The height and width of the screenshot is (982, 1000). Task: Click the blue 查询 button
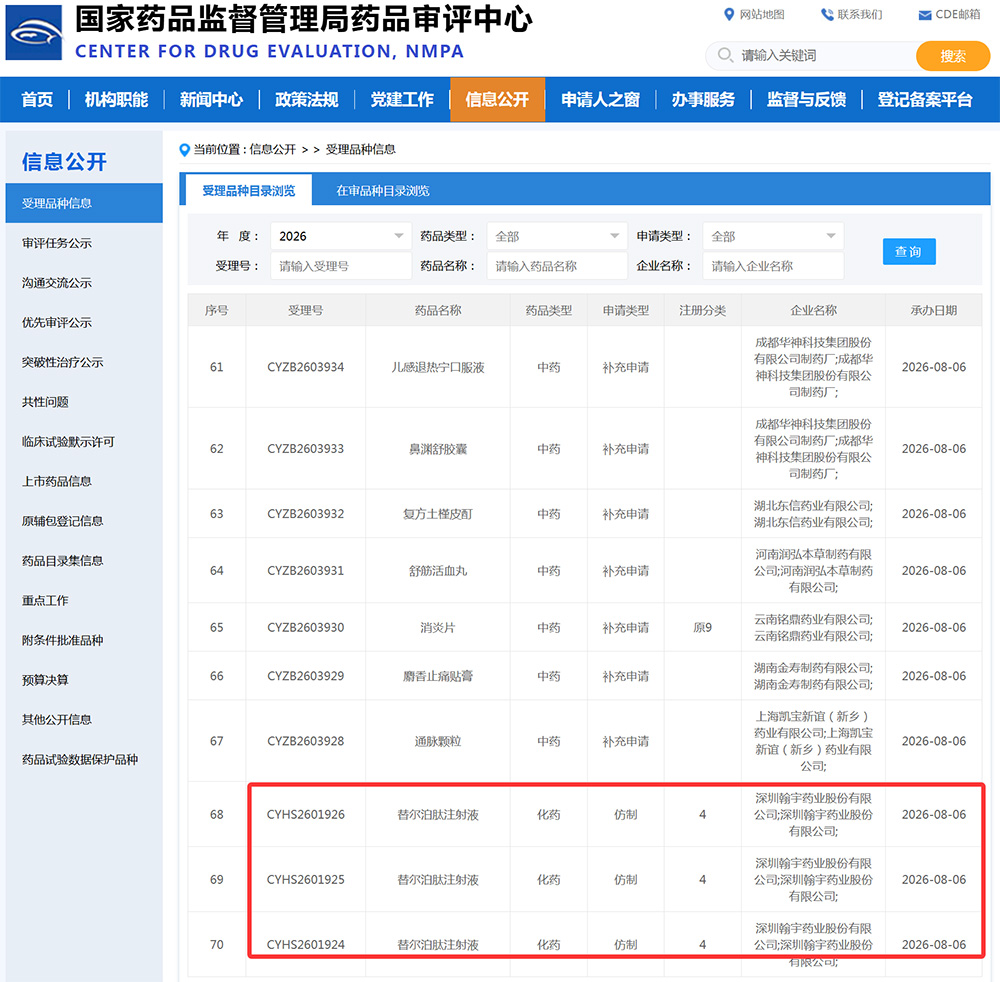point(909,251)
